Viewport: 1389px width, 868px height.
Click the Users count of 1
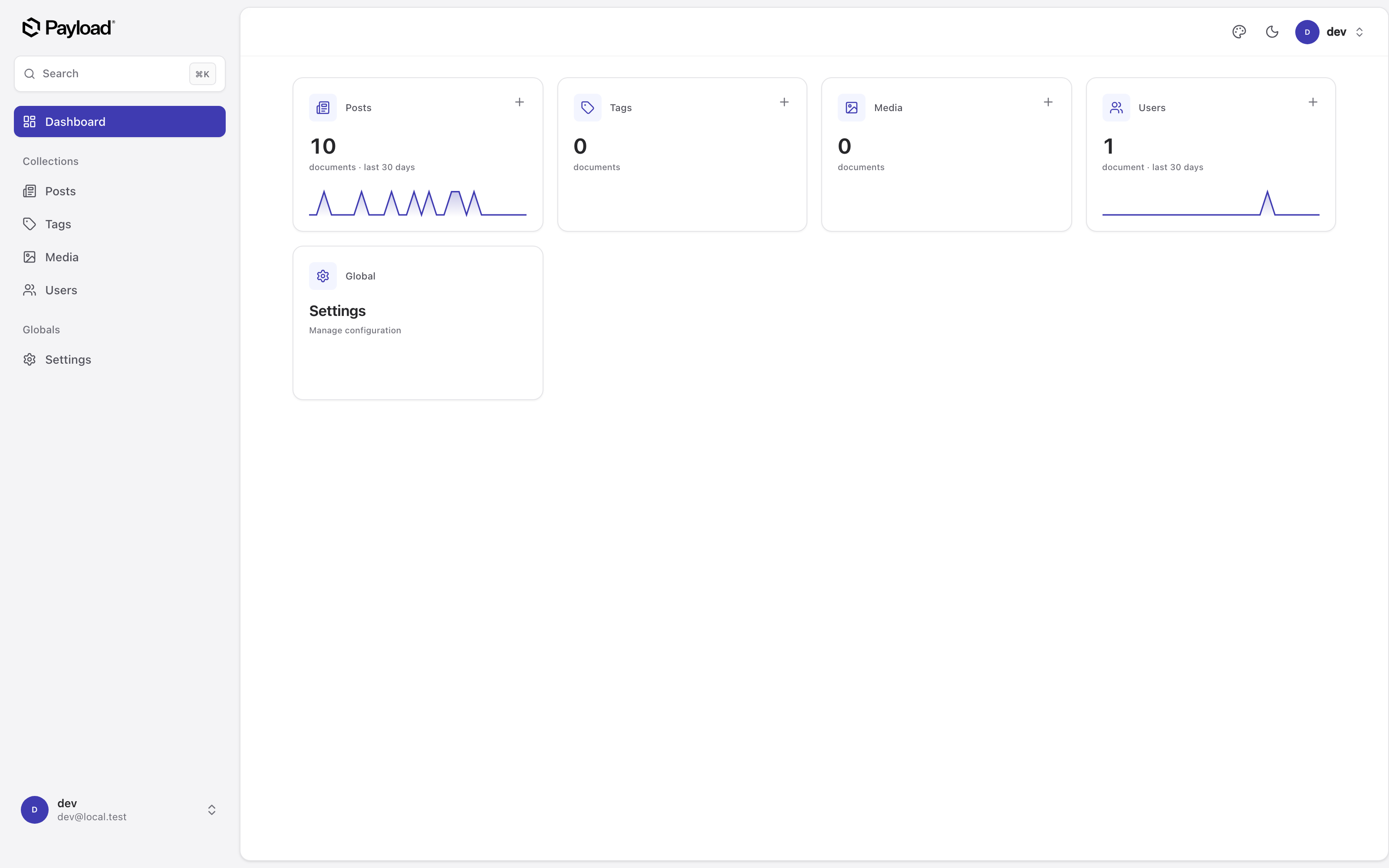pyautogui.click(x=1109, y=146)
